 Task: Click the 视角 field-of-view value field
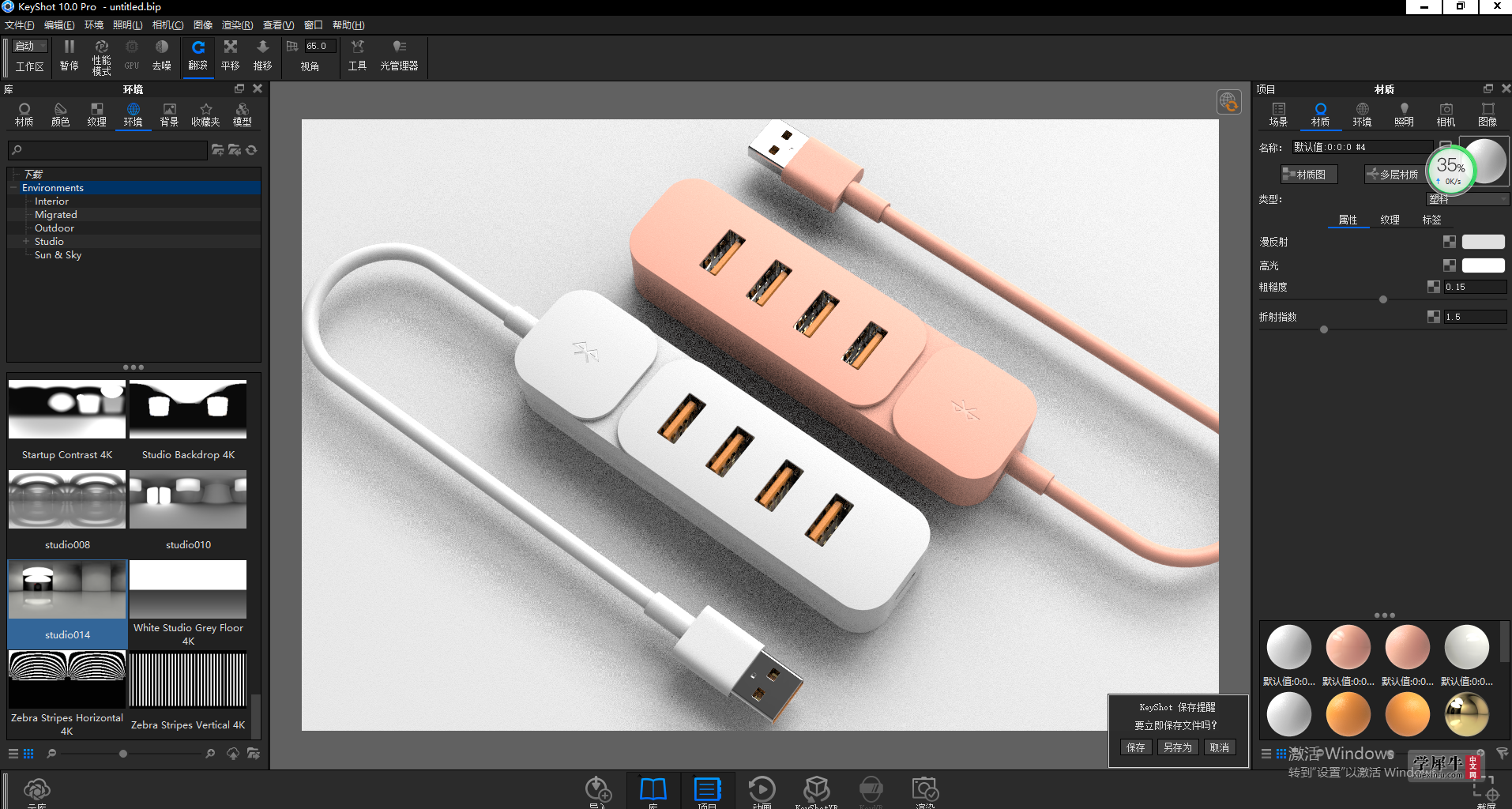pos(320,46)
